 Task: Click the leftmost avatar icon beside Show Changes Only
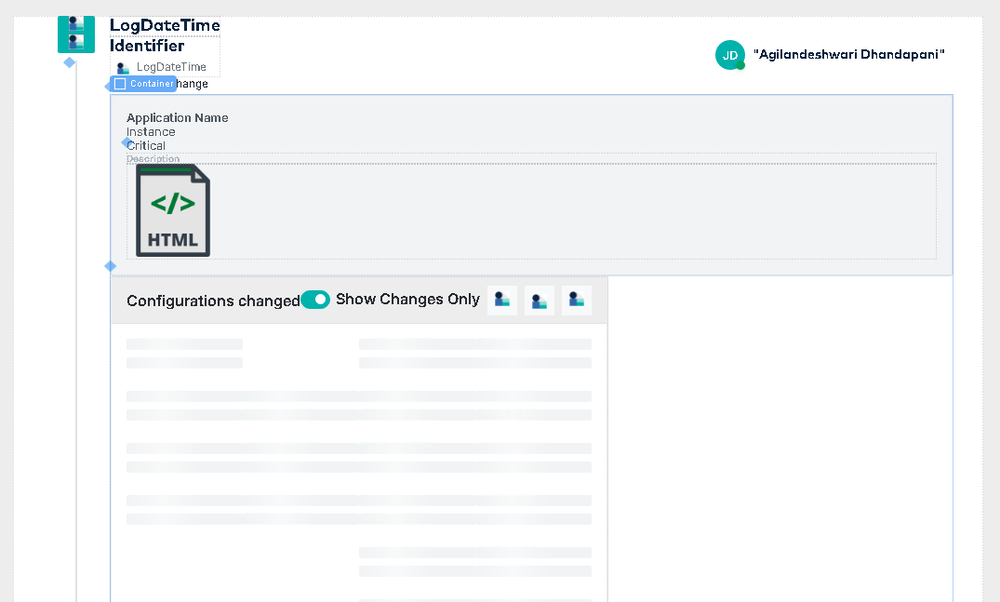pos(501,299)
